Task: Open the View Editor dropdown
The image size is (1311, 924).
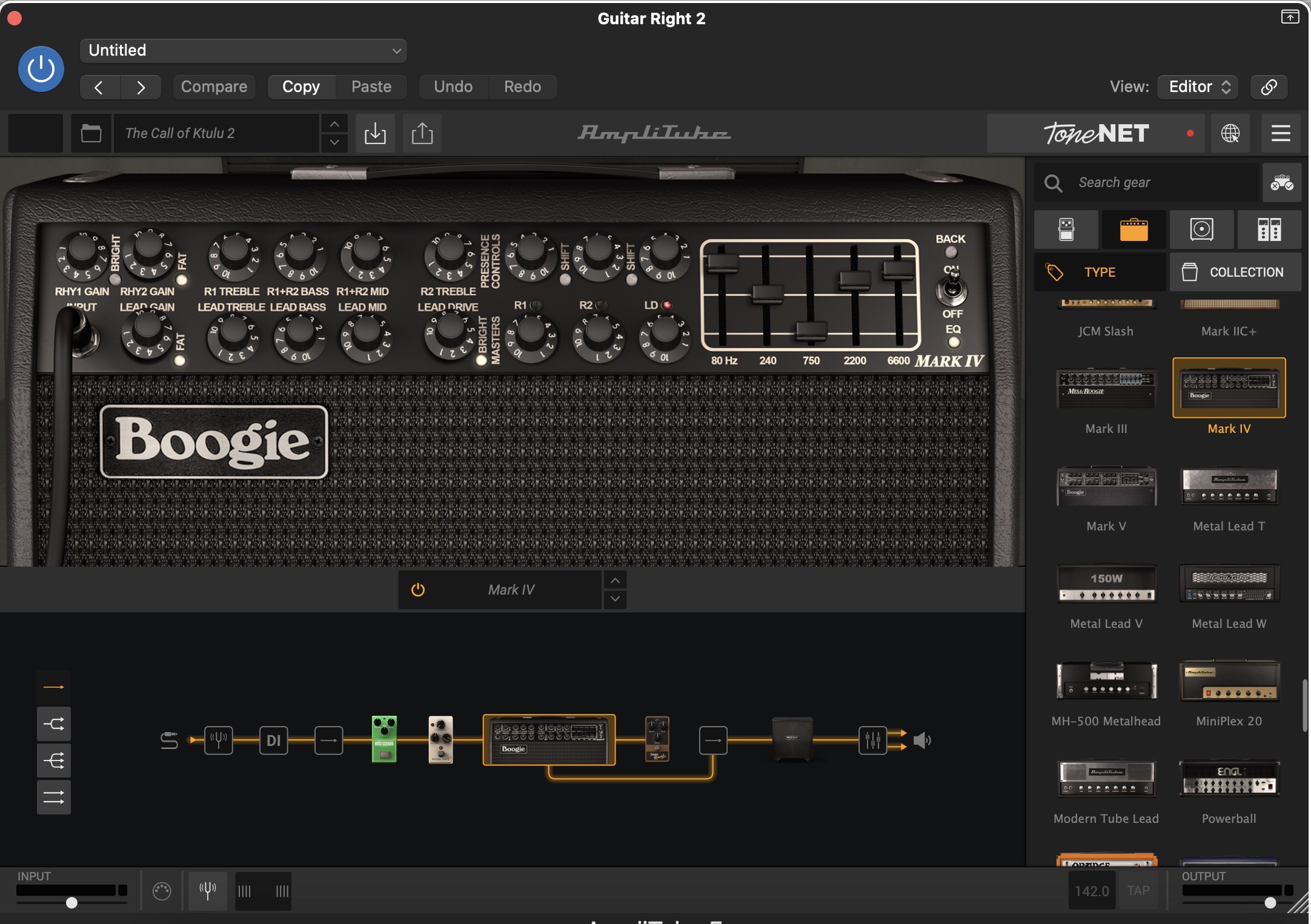Action: [1198, 87]
